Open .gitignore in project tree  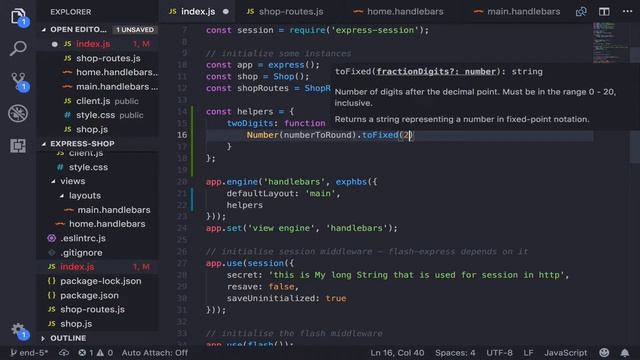coord(98,253)
